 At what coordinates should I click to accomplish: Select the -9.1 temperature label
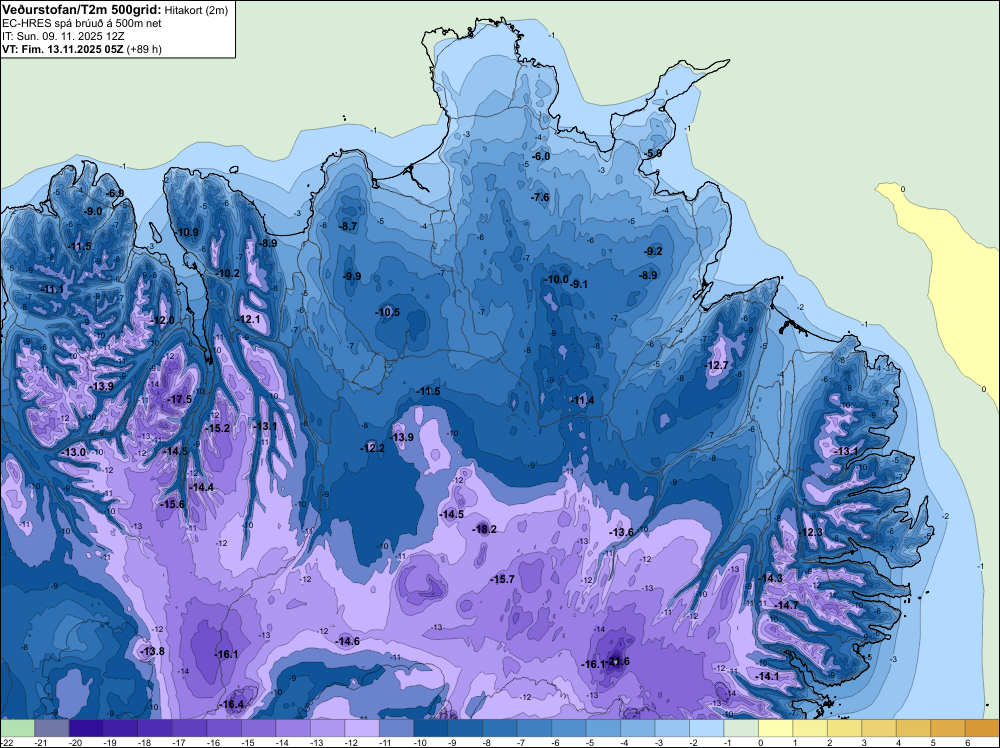click(579, 284)
